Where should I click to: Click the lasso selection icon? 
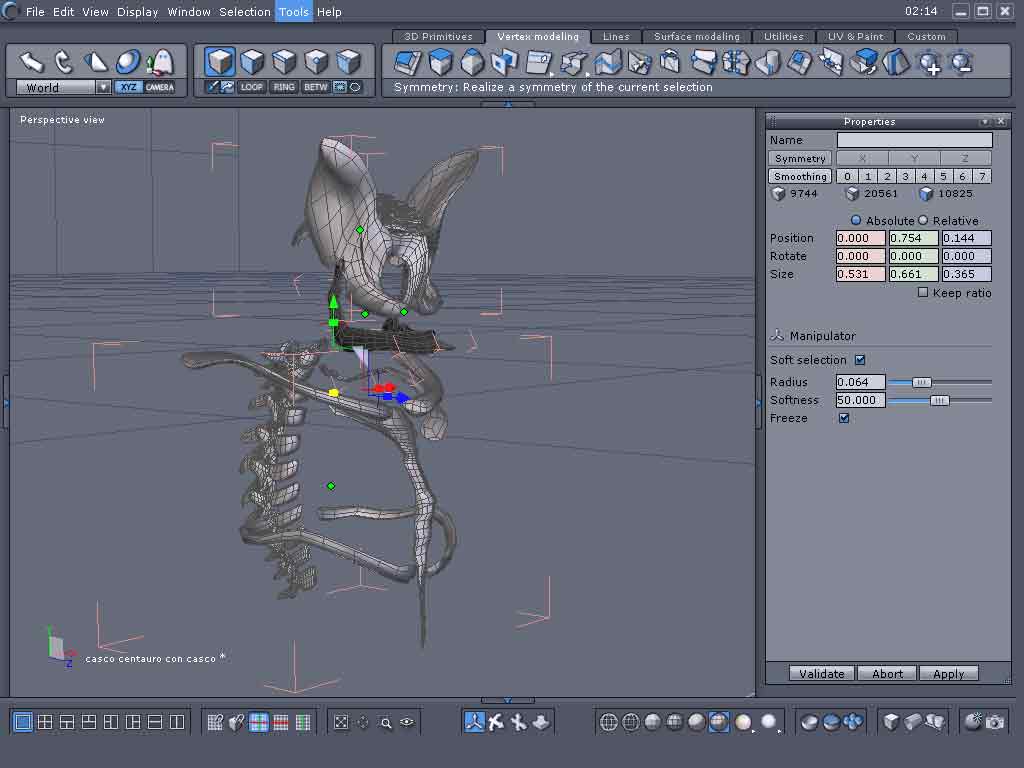[x=355, y=87]
